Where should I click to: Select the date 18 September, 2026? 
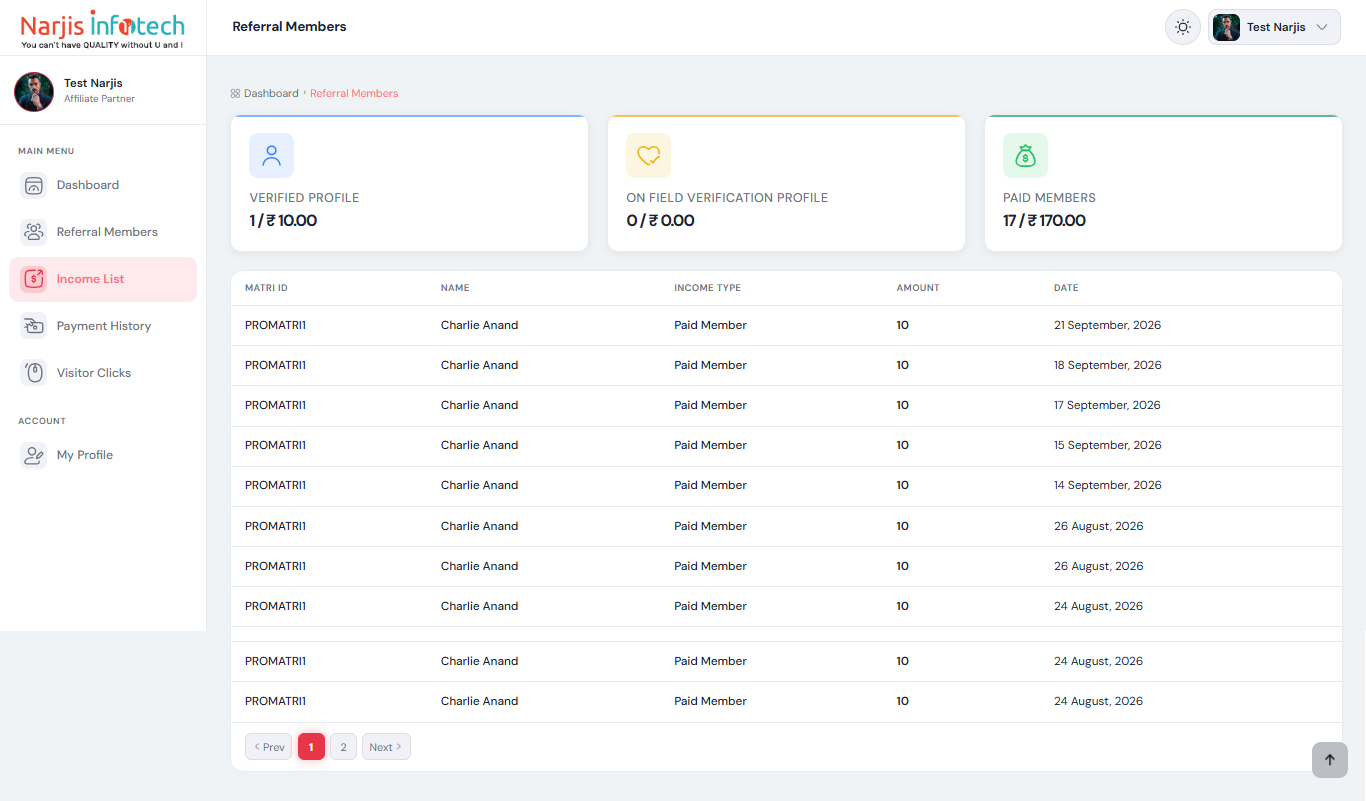pos(1108,365)
